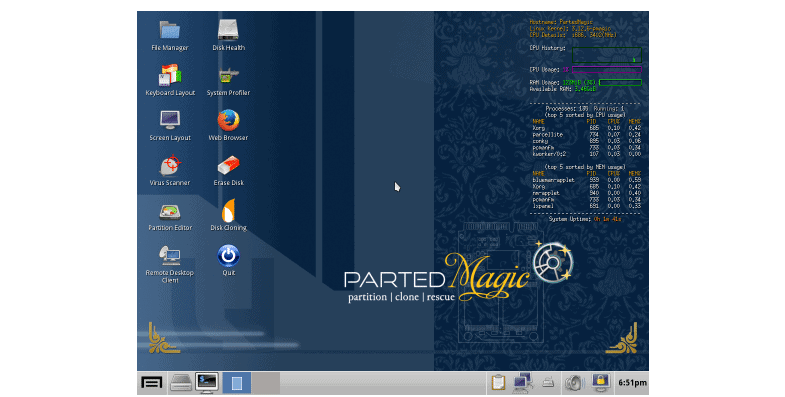This screenshot has height=397, width=785.
Task: Click the 'Available RAM' text line
Action: click(563, 89)
